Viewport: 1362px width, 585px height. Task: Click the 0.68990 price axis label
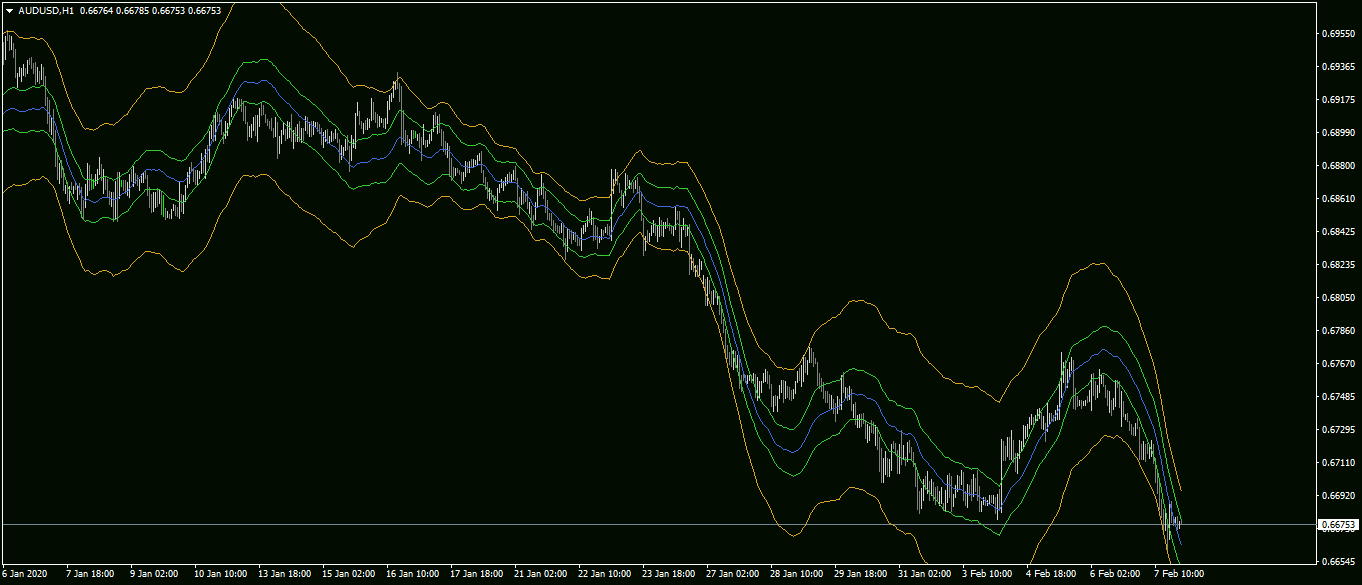coord(1337,132)
